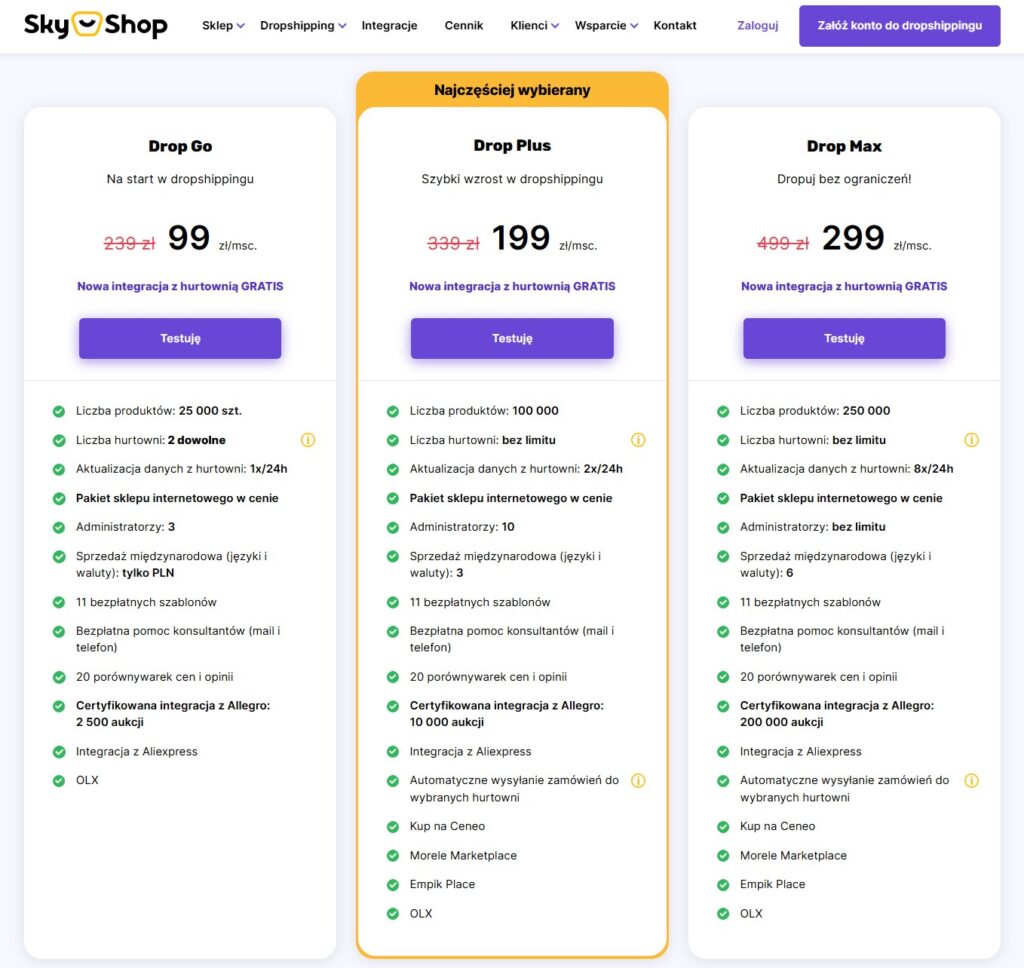This screenshot has height=968, width=1024.
Task: Click the Testuję button for Drop Plus
Action: pyautogui.click(x=511, y=338)
